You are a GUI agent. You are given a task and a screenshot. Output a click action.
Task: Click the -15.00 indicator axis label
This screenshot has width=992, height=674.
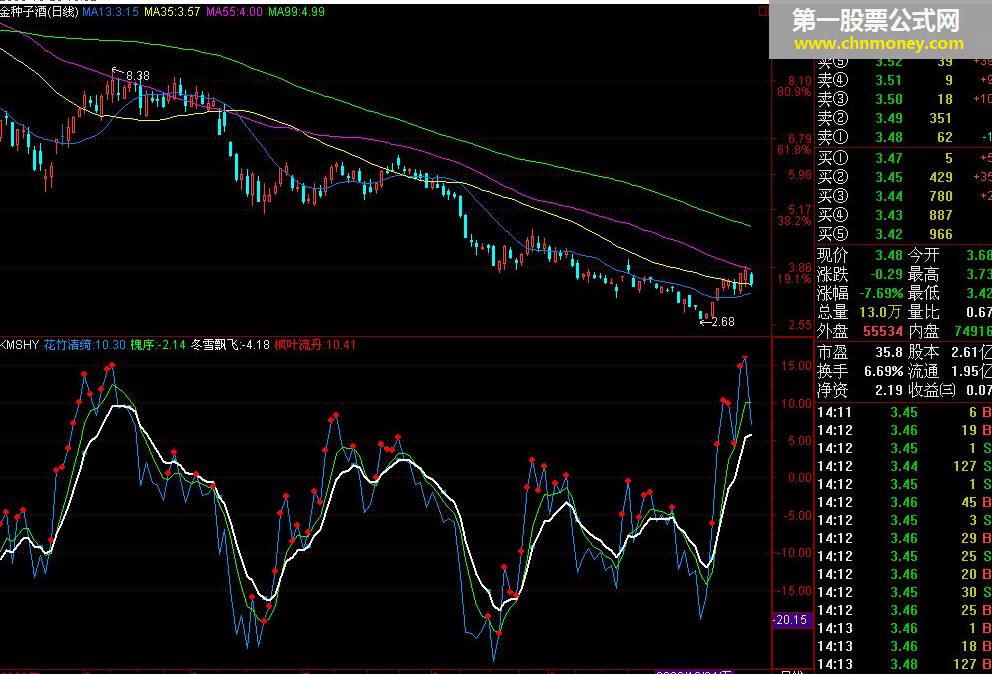(x=795, y=590)
